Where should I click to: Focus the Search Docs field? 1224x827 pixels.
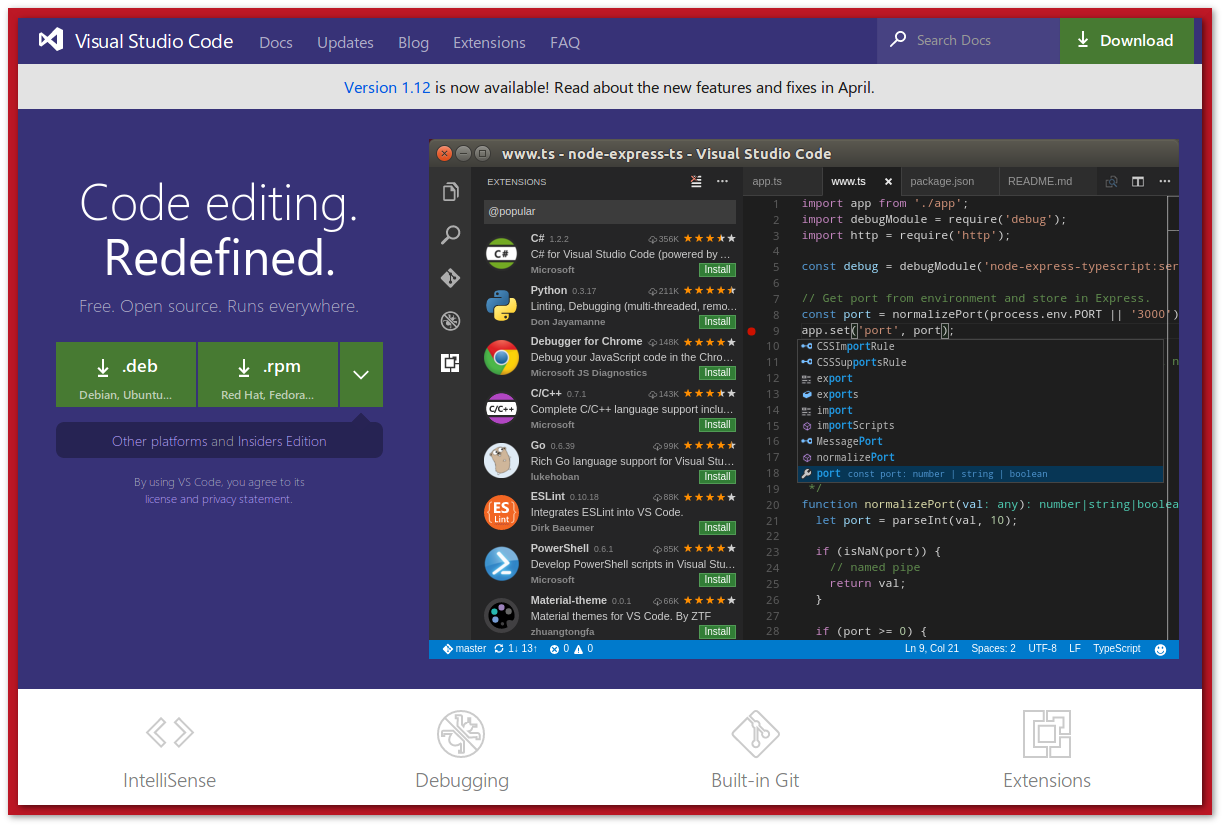tap(968, 41)
